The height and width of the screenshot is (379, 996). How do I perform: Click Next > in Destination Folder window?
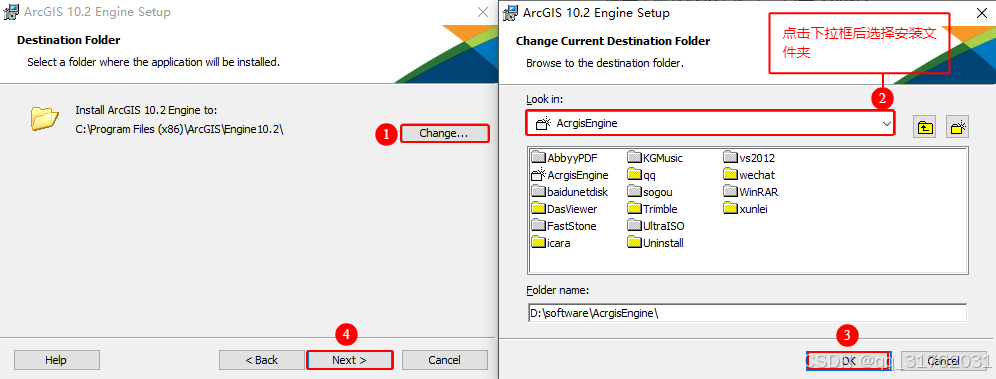[x=349, y=360]
